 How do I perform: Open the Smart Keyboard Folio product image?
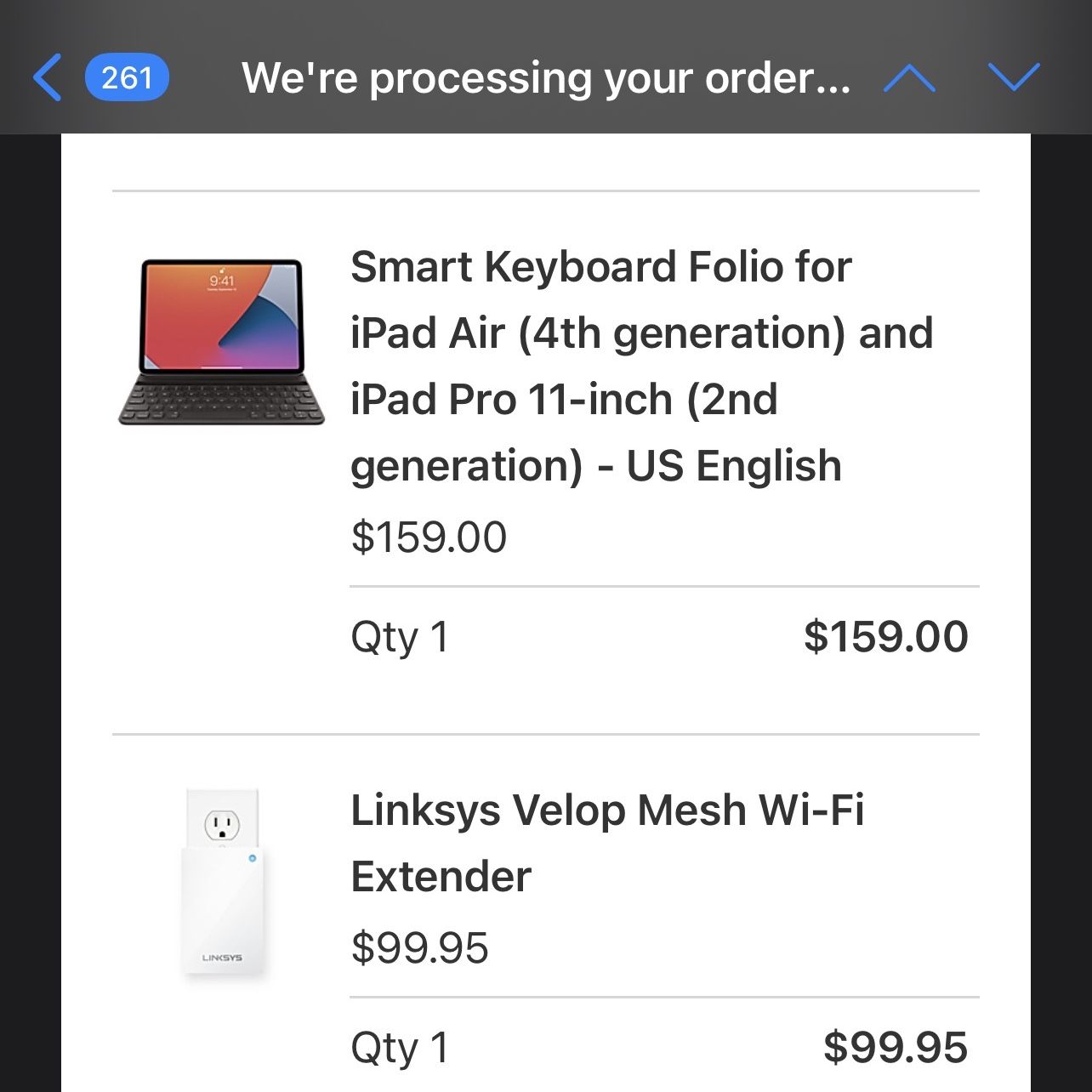tap(221, 342)
